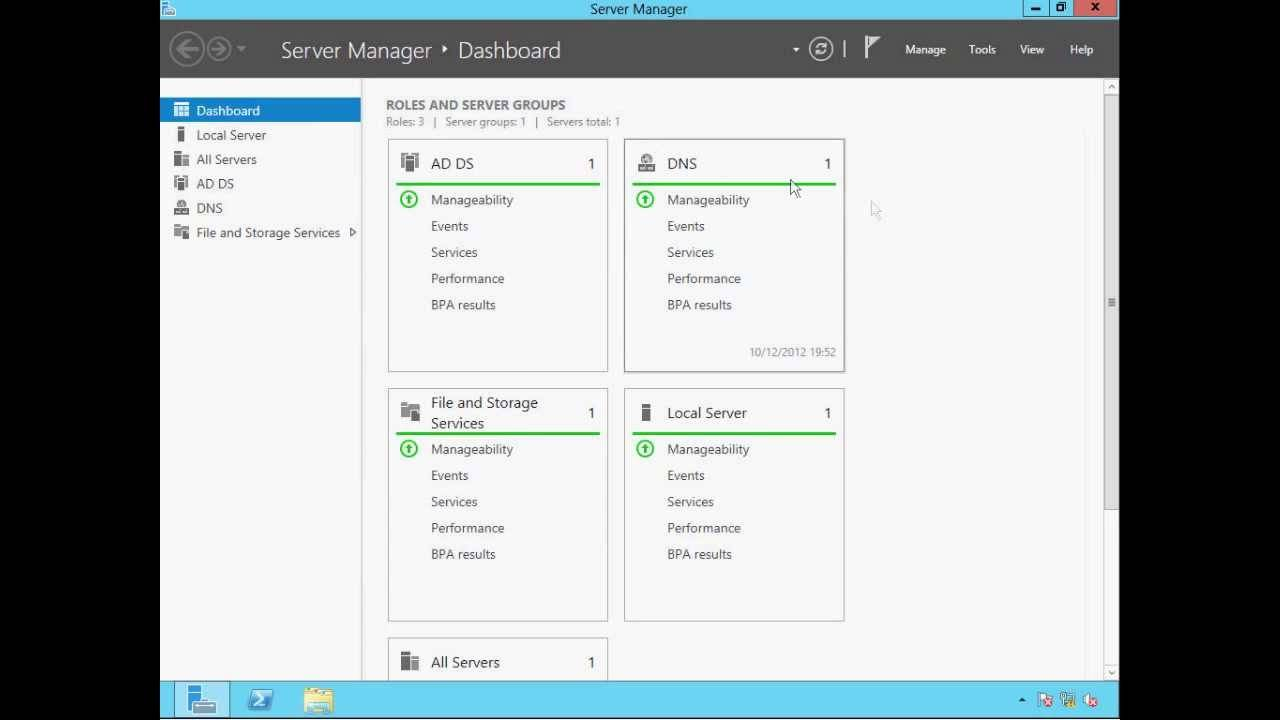The height and width of the screenshot is (720, 1280).
Task: Open the notifications flag icon
Action: click(872, 48)
